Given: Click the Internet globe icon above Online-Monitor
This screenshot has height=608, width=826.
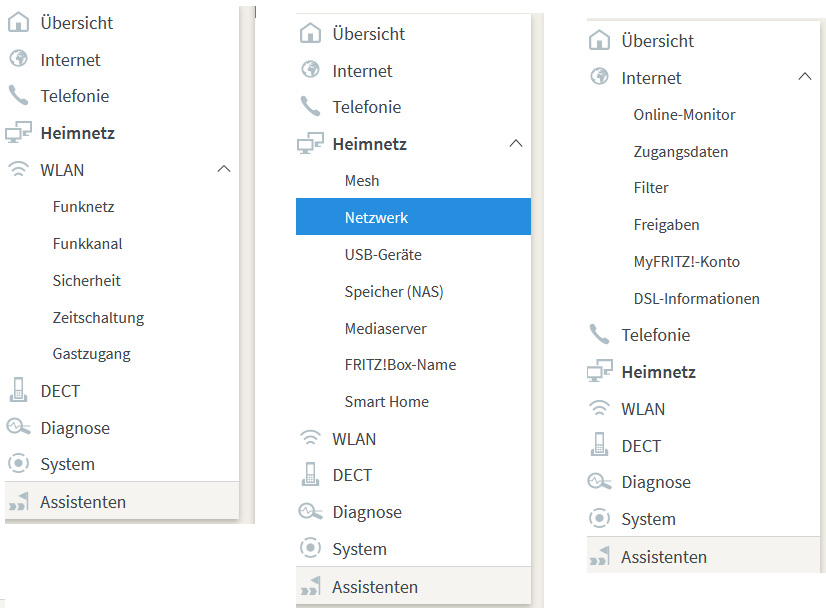Looking at the screenshot, I should pos(600,78).
